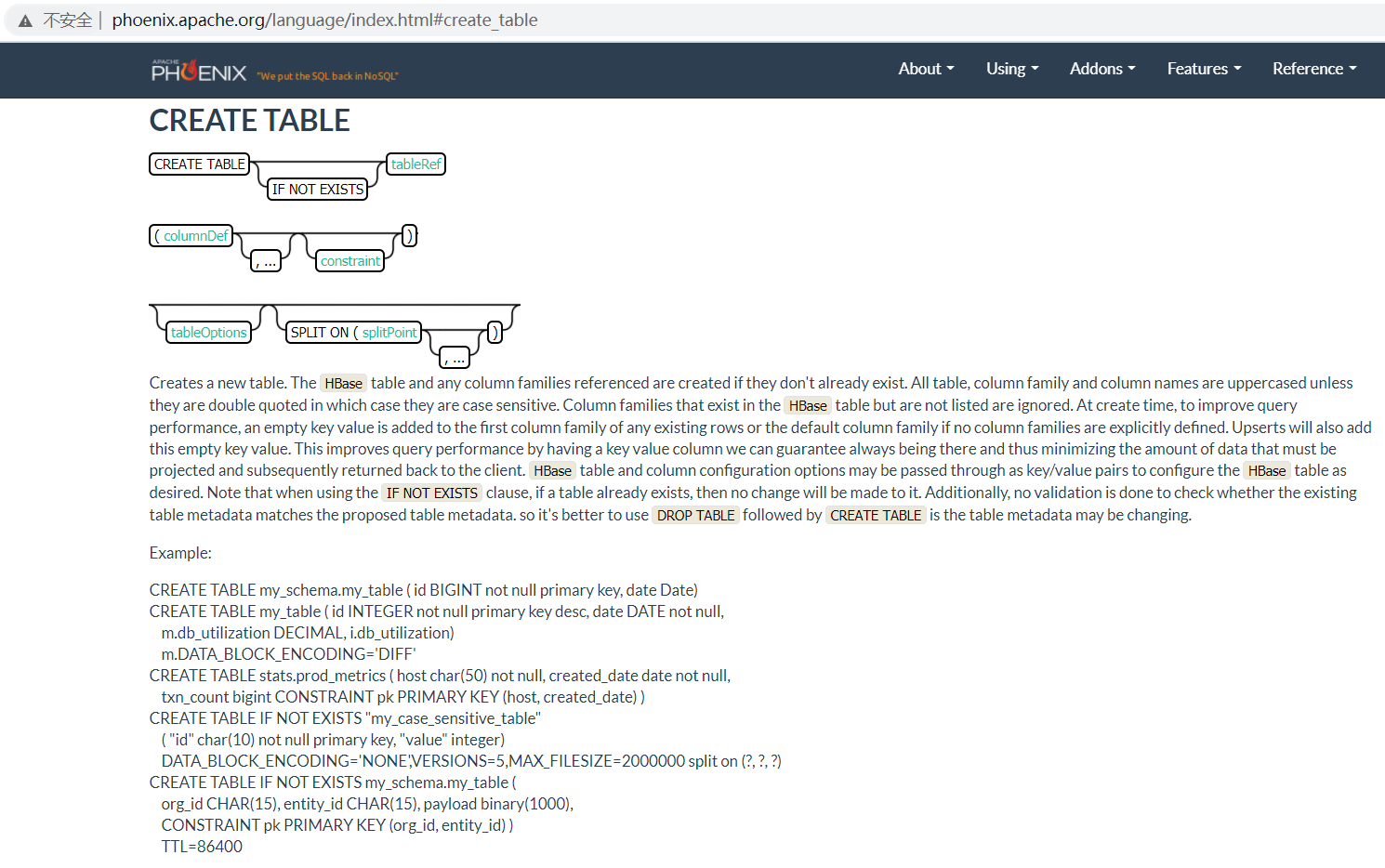
Task: Click the example 'CREATE TABLE my_schema.my_table ( id BIGINT' line
Action: click(424, 590)
